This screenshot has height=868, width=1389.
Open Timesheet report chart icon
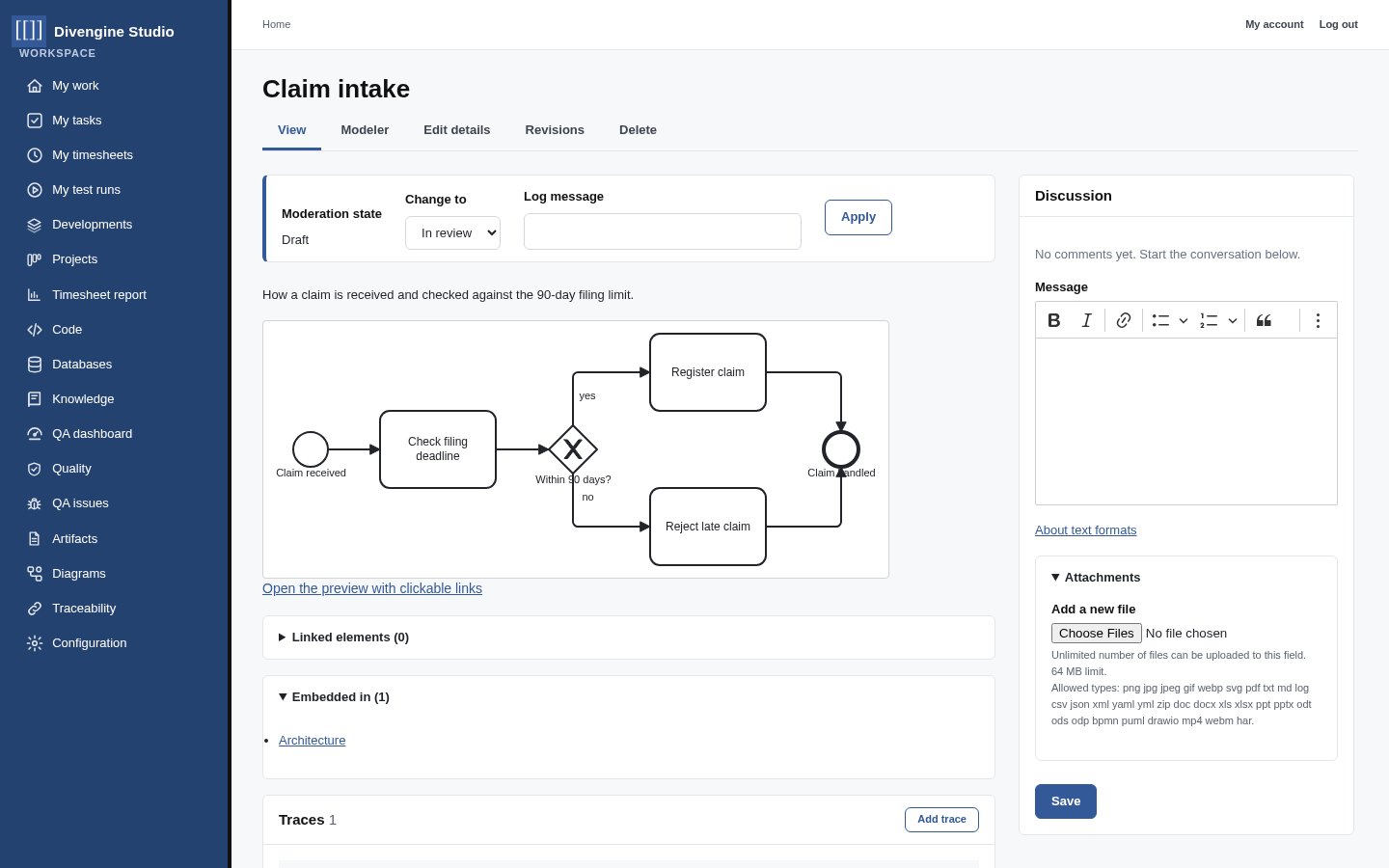click(x=35, y=295)
